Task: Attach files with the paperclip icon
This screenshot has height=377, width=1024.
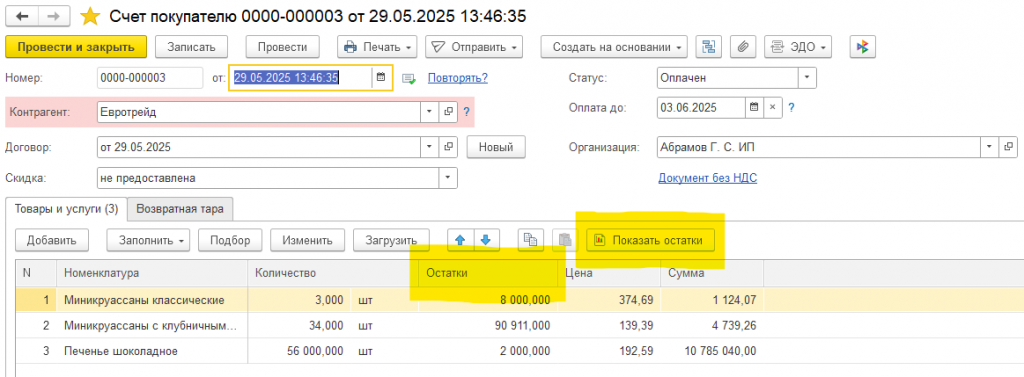Action: [743, 46]
